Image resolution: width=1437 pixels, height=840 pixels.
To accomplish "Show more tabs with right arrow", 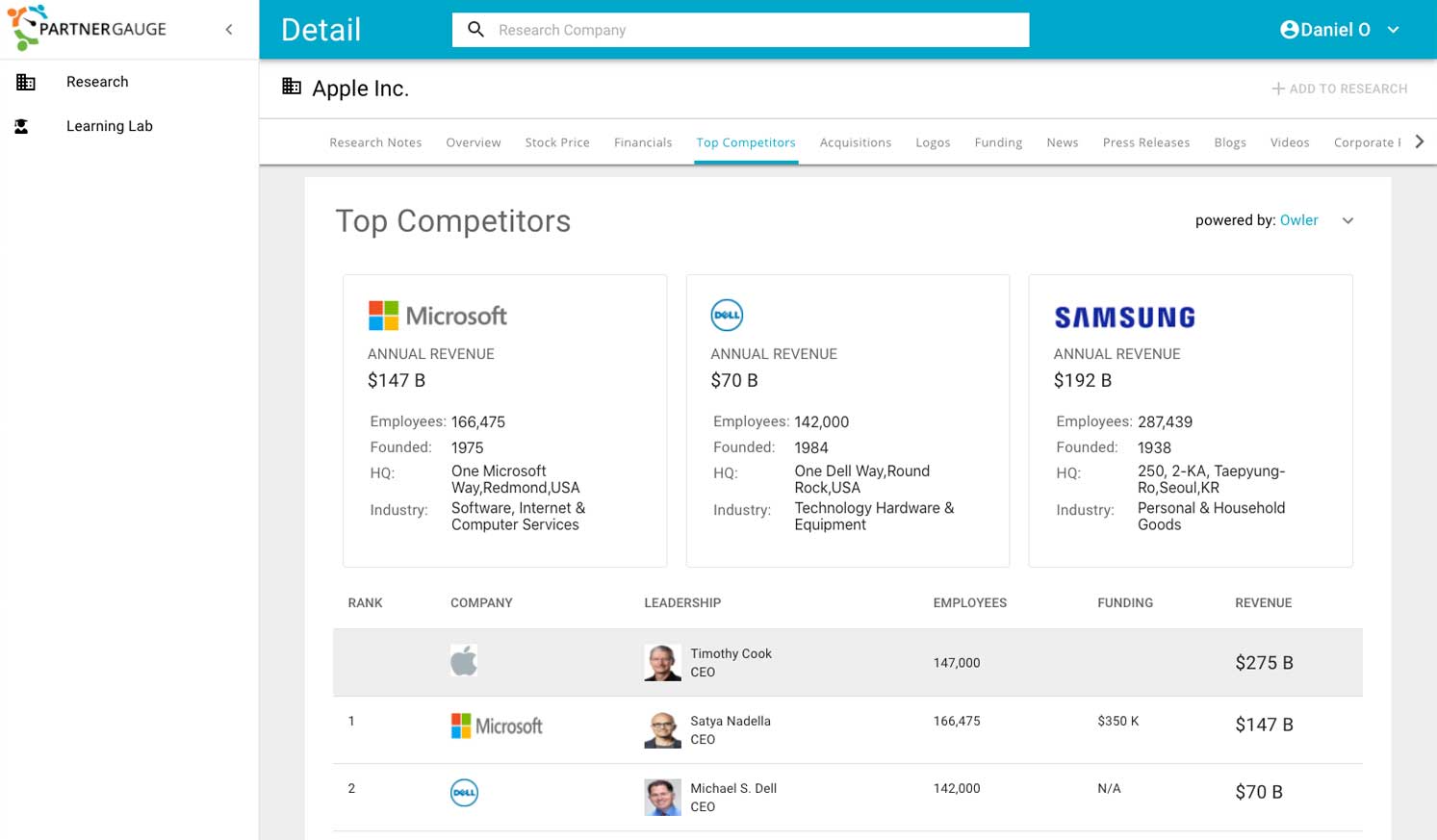I will point(1420,141).
